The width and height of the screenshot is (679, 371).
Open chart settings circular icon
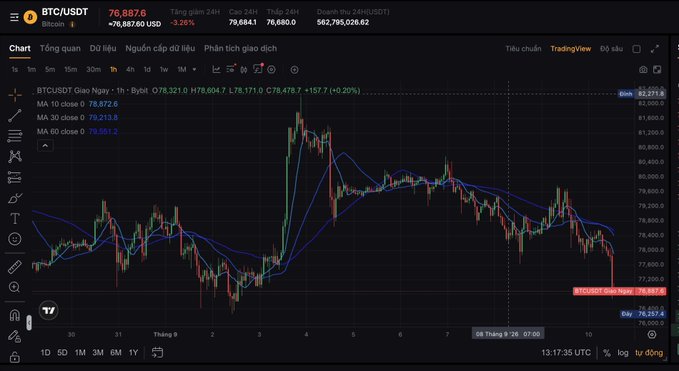pos(271,69)
